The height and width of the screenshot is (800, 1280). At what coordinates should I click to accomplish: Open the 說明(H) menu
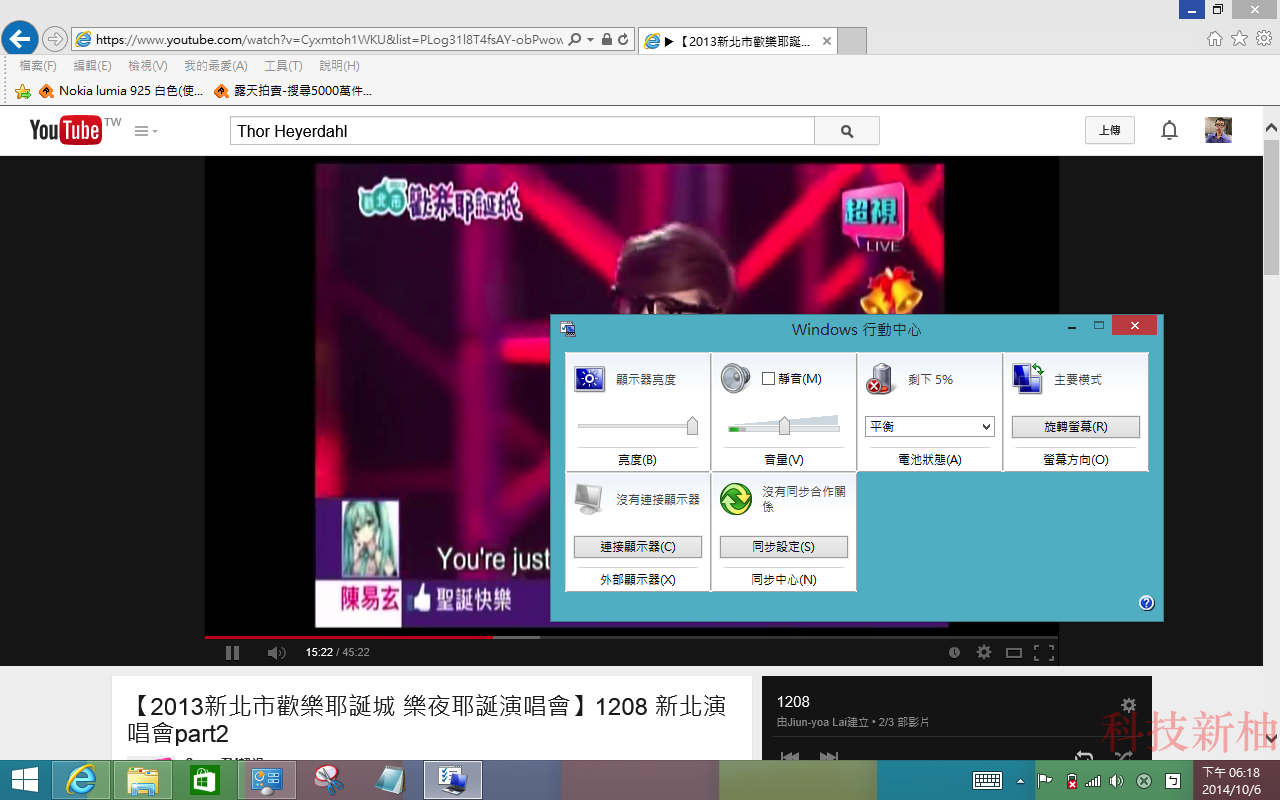339,66
